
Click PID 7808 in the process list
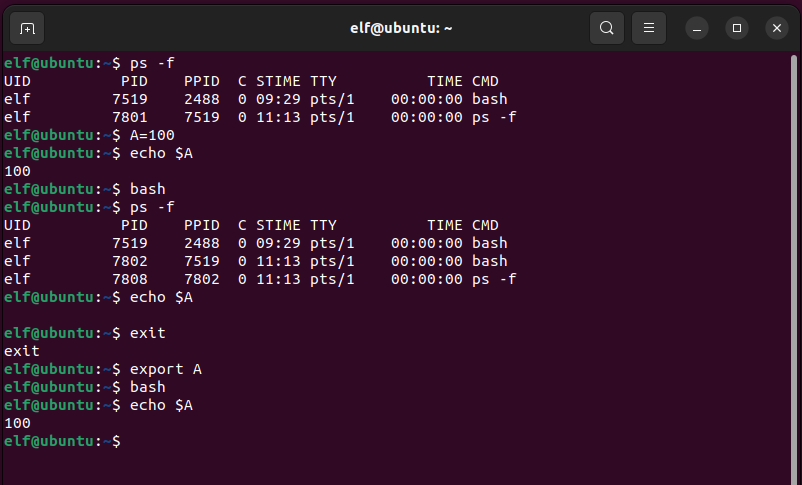[130, 279]
